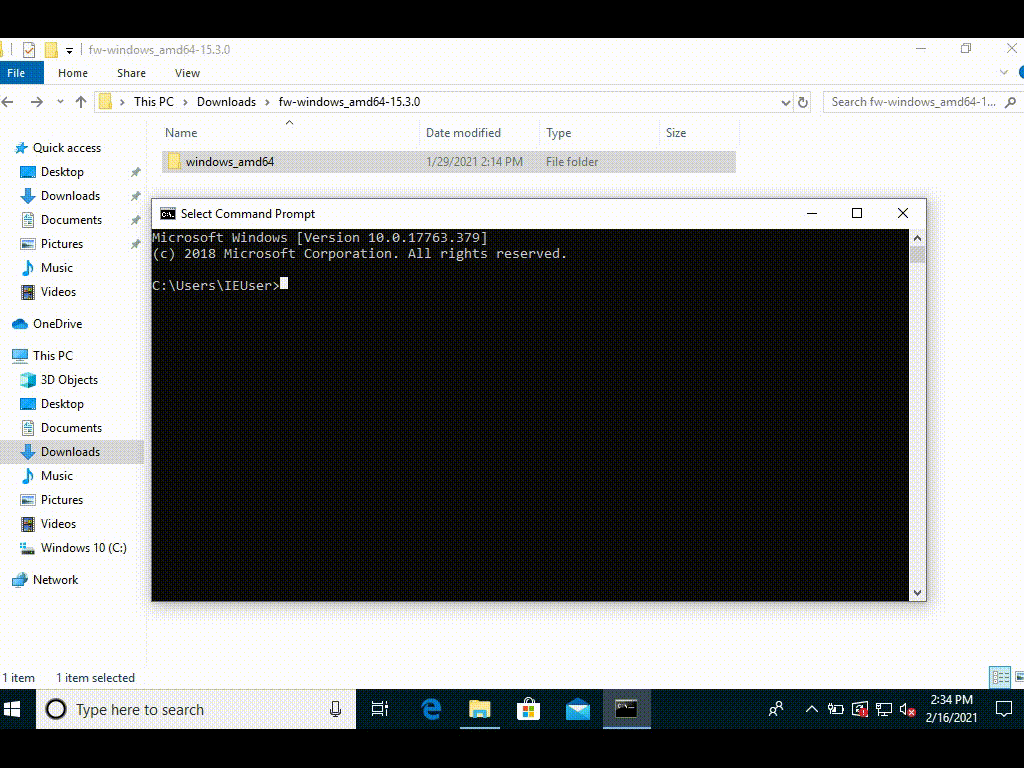The width and height of the screenshot is (1024, 768).
Task: Launch Microsoft Edge from taskbar
Action: click(431, 709)
